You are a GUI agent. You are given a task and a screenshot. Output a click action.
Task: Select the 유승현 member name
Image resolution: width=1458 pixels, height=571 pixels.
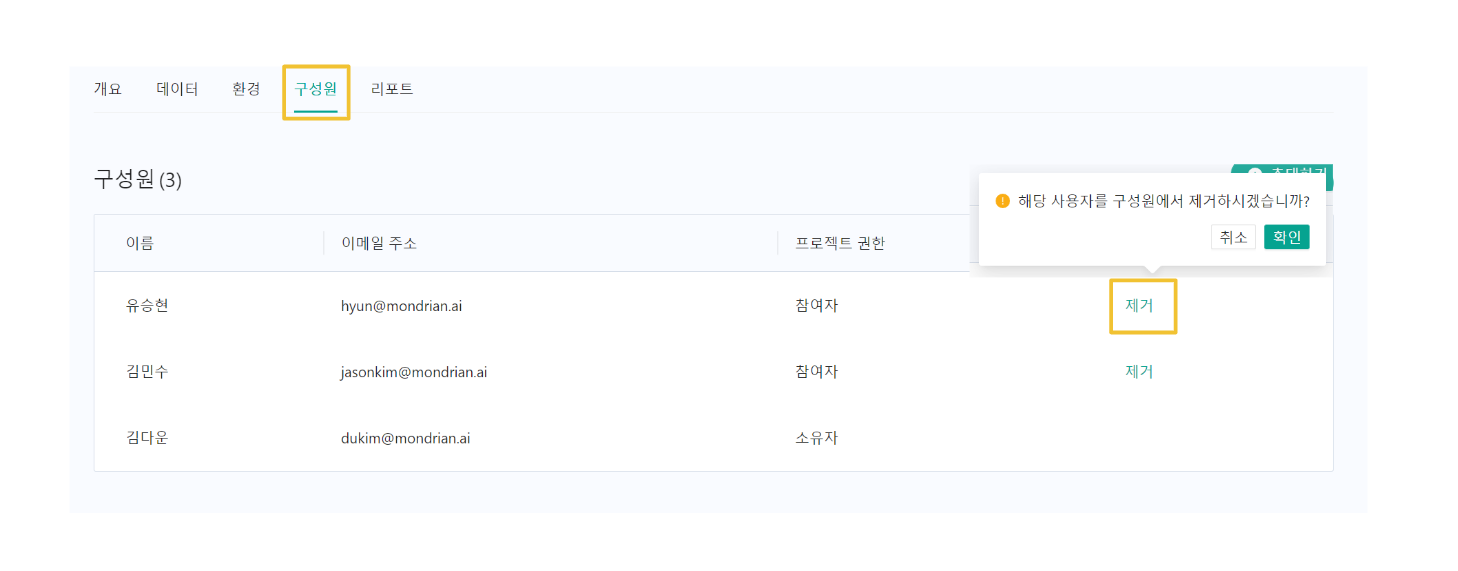click(147, 305)
